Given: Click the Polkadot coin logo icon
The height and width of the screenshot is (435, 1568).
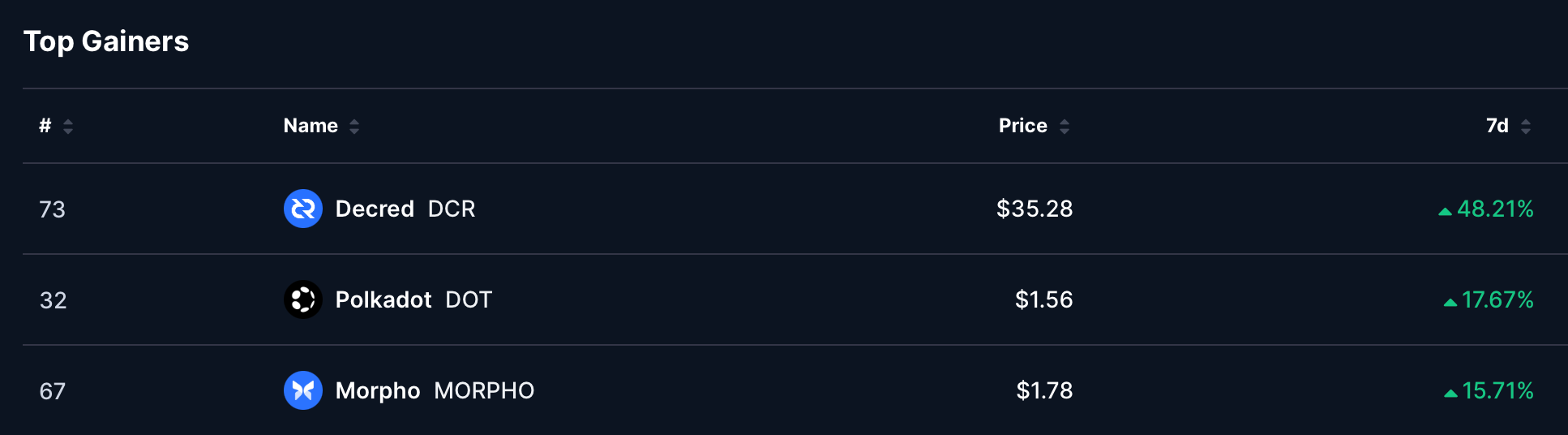Looking at the screenshot, I should (x=303, y=299).
